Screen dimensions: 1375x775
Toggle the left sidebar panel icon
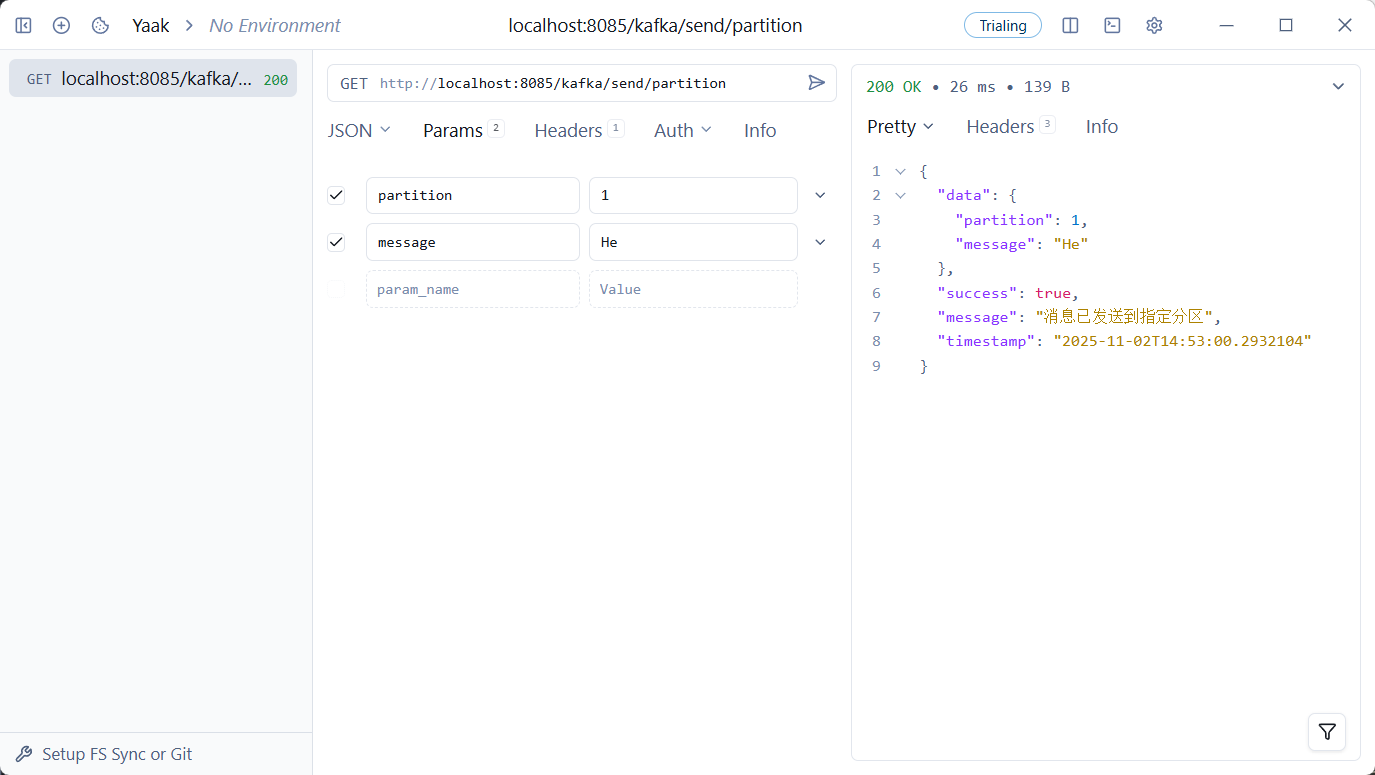[x=23, y=25]
